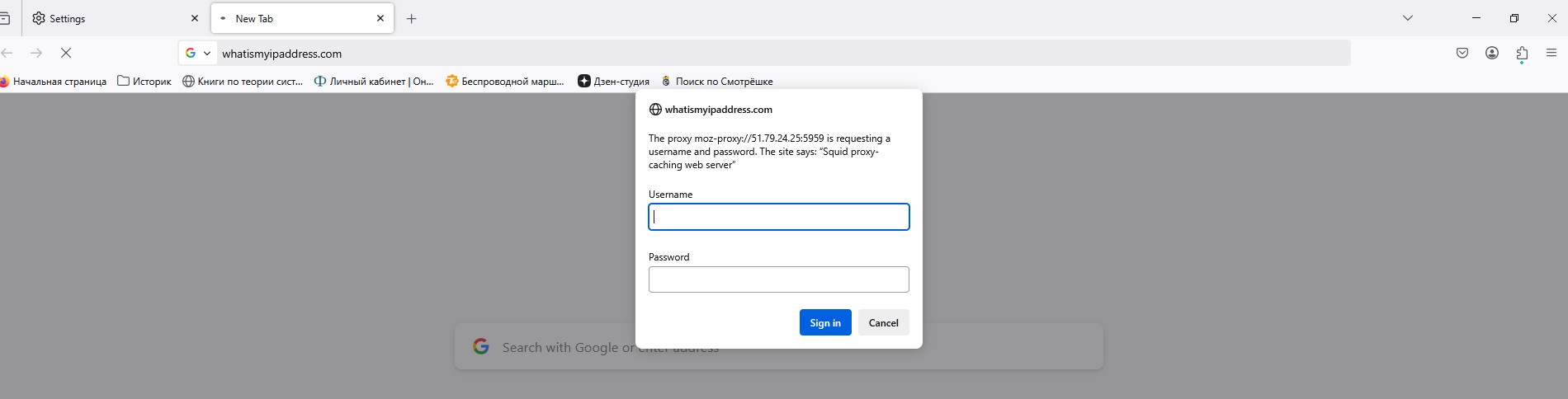Open the list all tabs dropdown

coord(1408,18)
